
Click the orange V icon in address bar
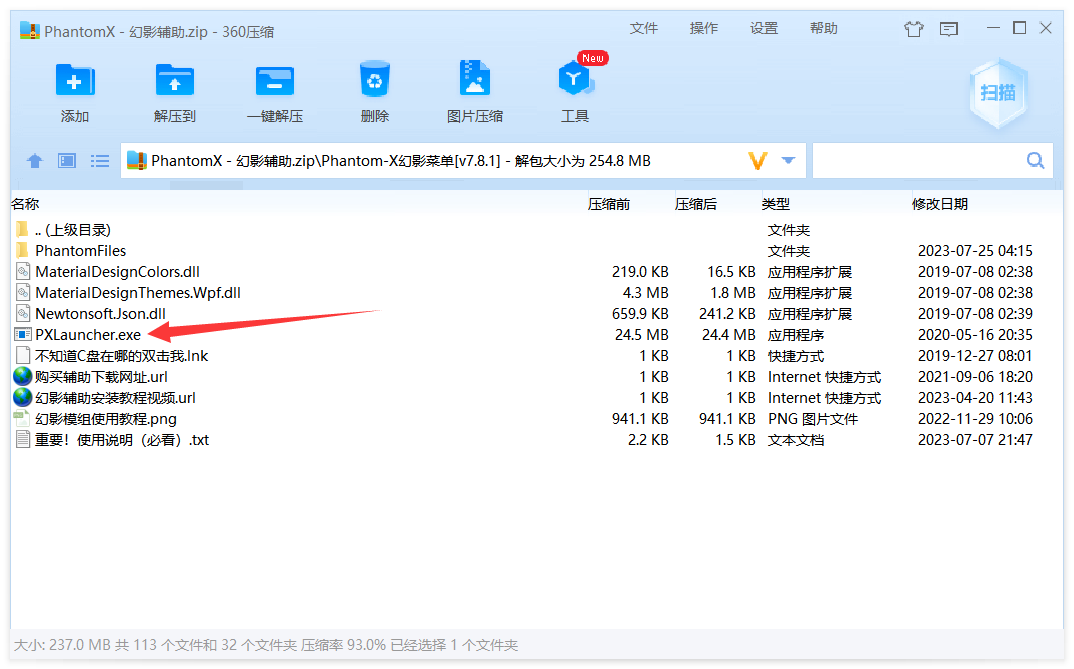tap(757, 161)
